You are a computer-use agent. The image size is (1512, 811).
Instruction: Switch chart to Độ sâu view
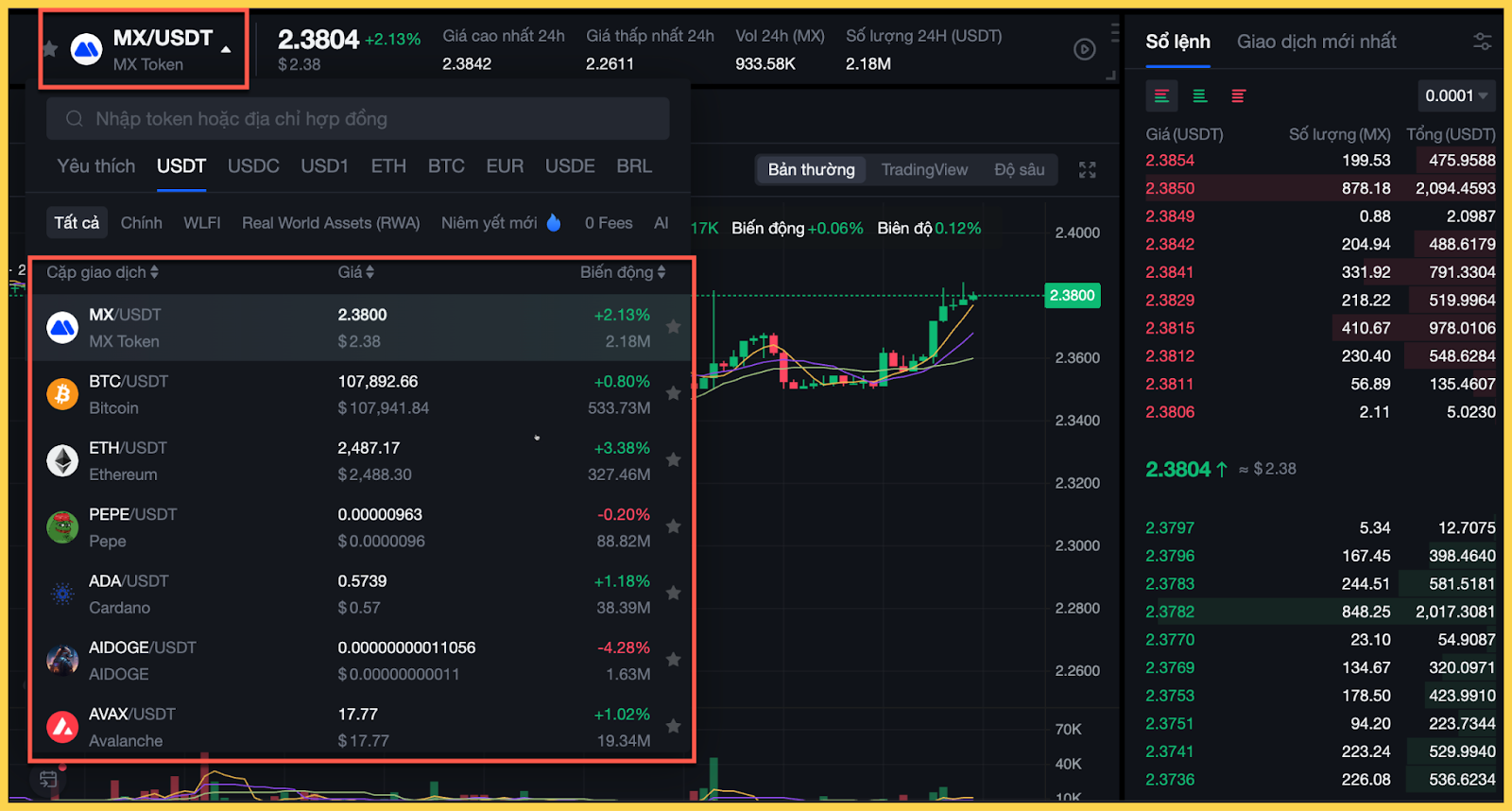pyautogui.click(x=1019, y=170)
